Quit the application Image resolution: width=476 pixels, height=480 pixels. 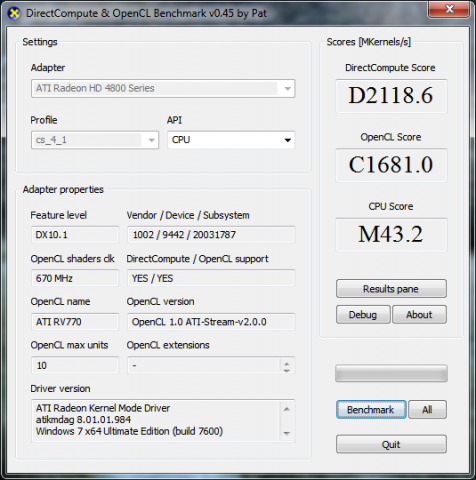pyautogui.click(x=391, y=444)
